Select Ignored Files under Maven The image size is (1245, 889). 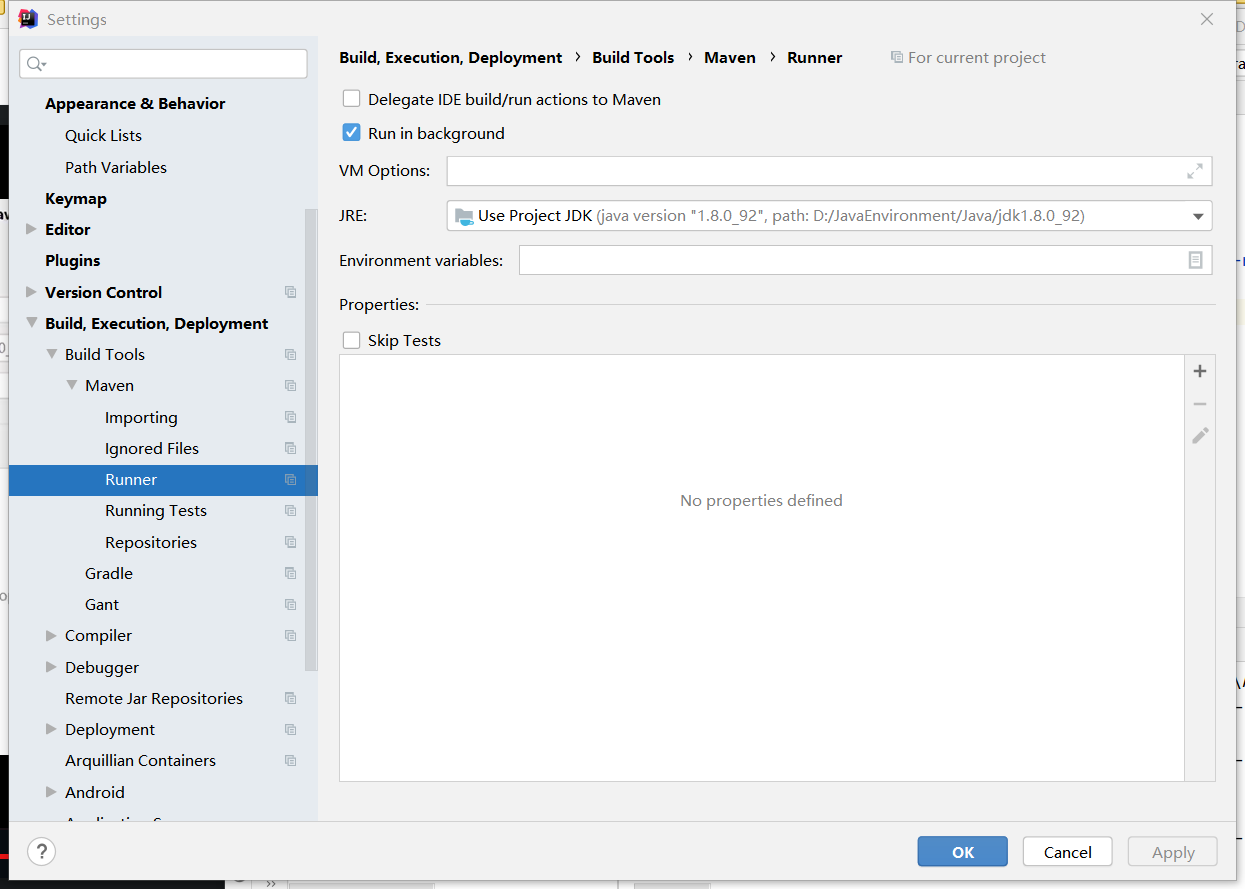152,448
